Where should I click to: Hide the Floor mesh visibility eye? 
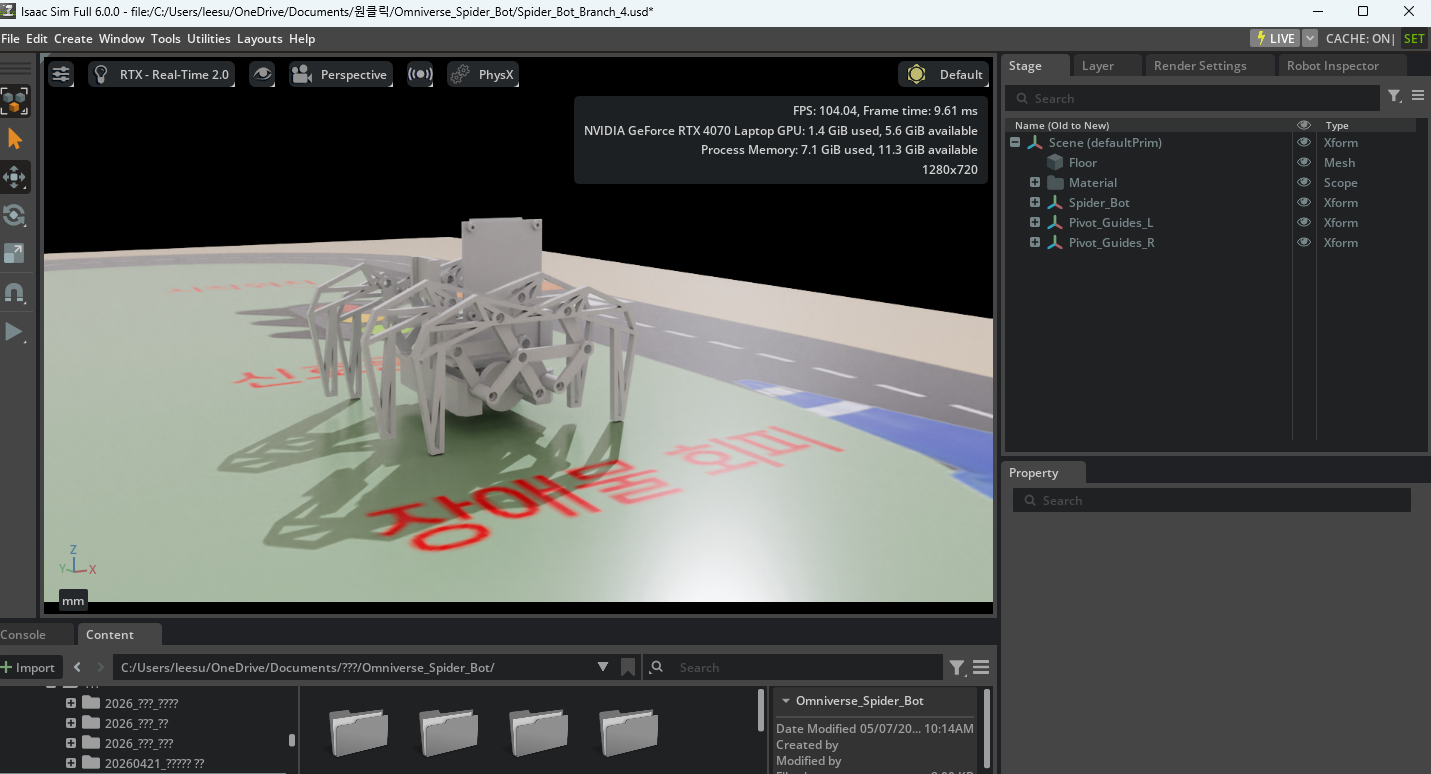click(x=1303, y=162)
